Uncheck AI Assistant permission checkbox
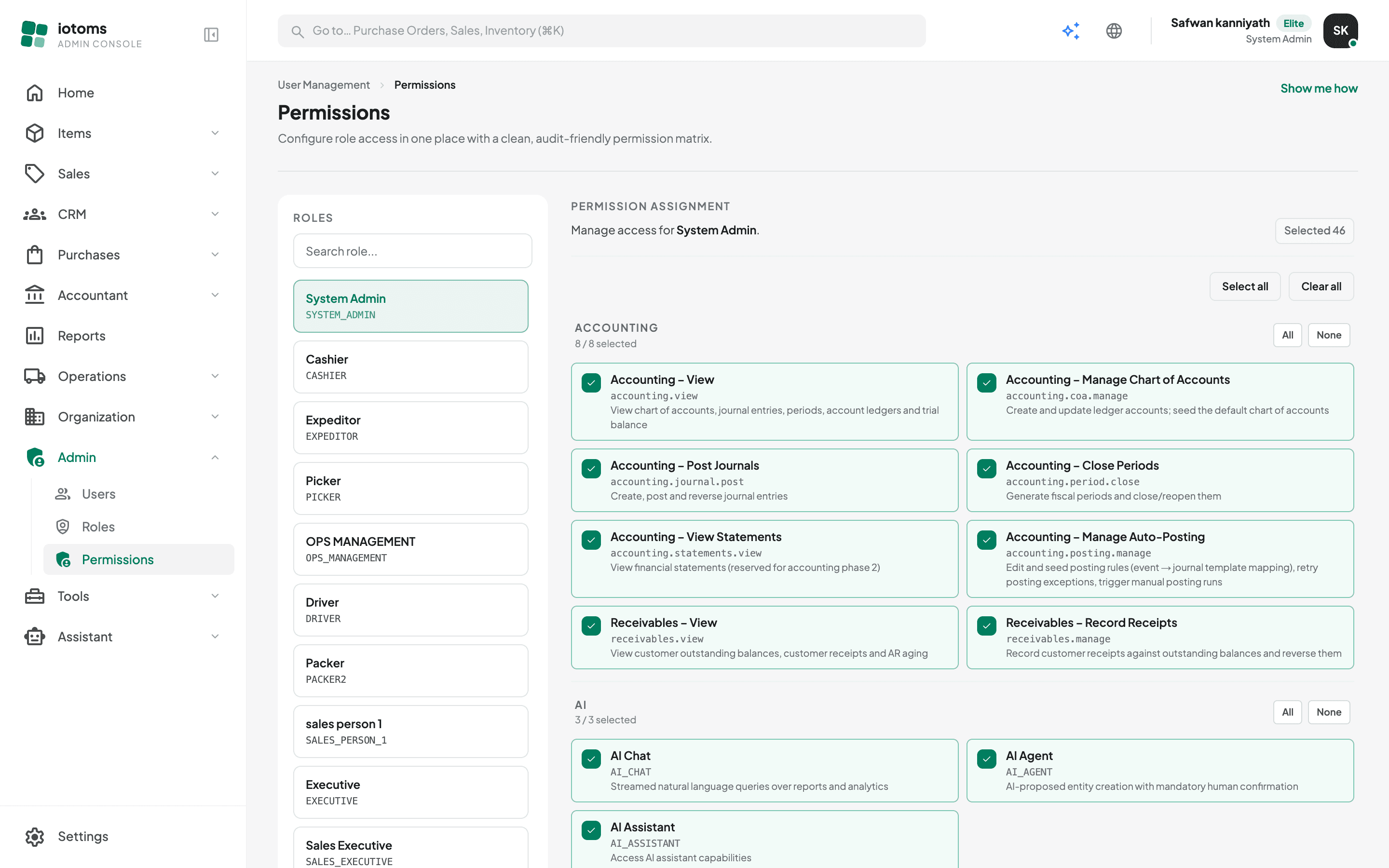The height and width of the screenshot is (868, 1389). [x=591, y=830]
